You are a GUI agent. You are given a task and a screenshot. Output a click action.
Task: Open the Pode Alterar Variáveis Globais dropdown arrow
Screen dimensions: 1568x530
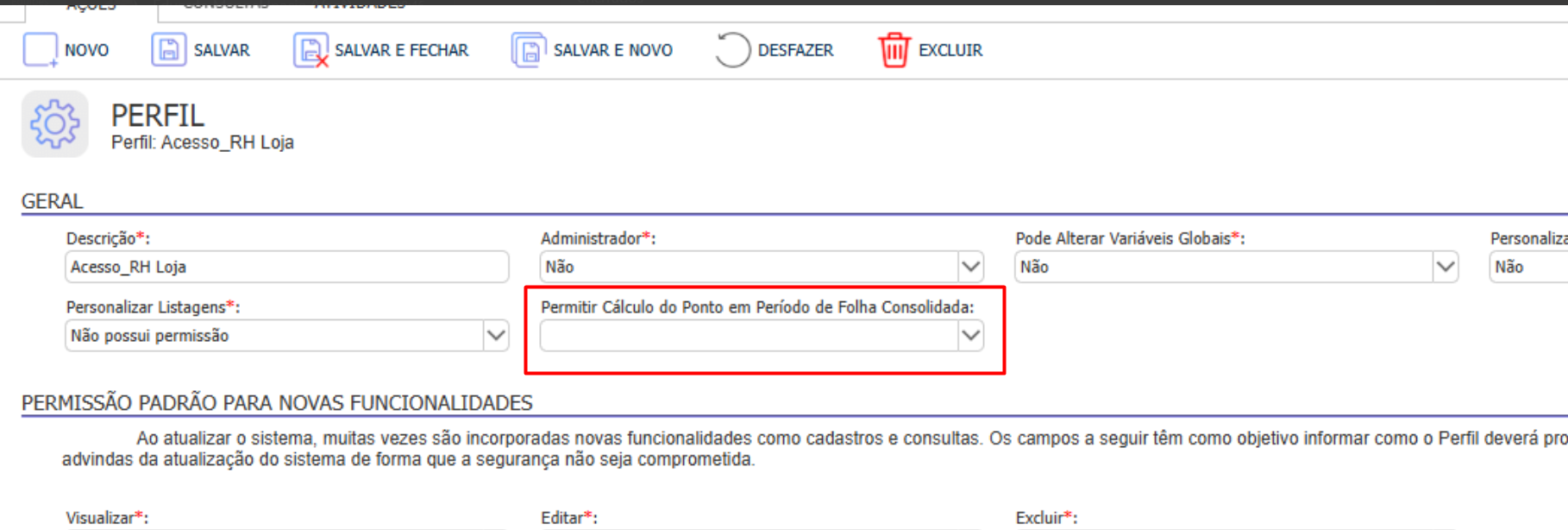tap(1445, 267)
